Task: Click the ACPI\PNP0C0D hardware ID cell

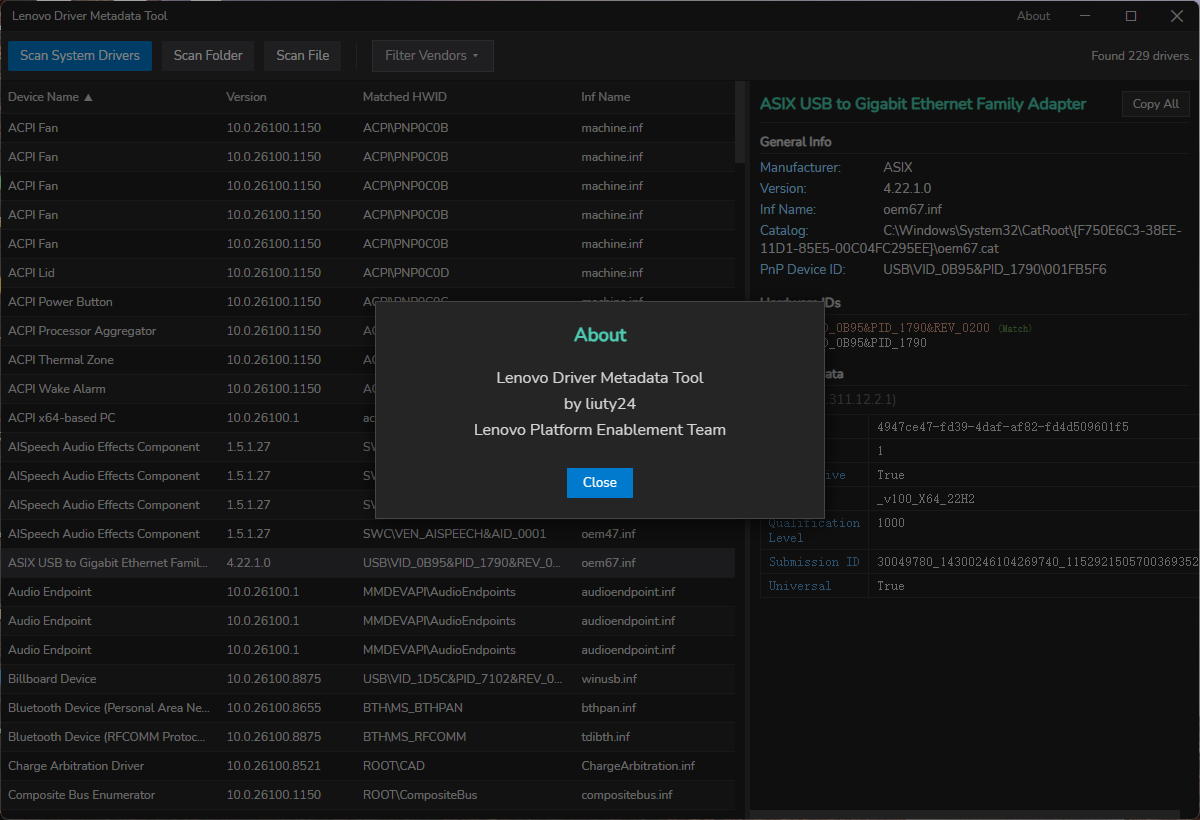Action: [x=405, y=273]
